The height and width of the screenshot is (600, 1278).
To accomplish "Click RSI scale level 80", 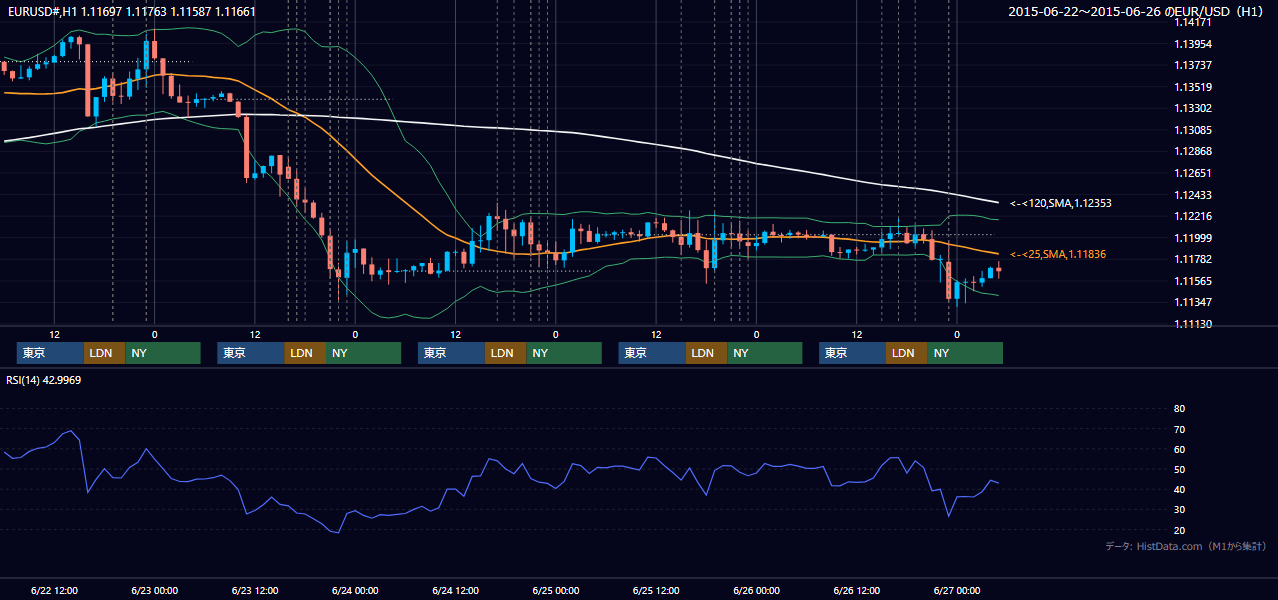I will pyautogui.click(x=1179, y=409).
